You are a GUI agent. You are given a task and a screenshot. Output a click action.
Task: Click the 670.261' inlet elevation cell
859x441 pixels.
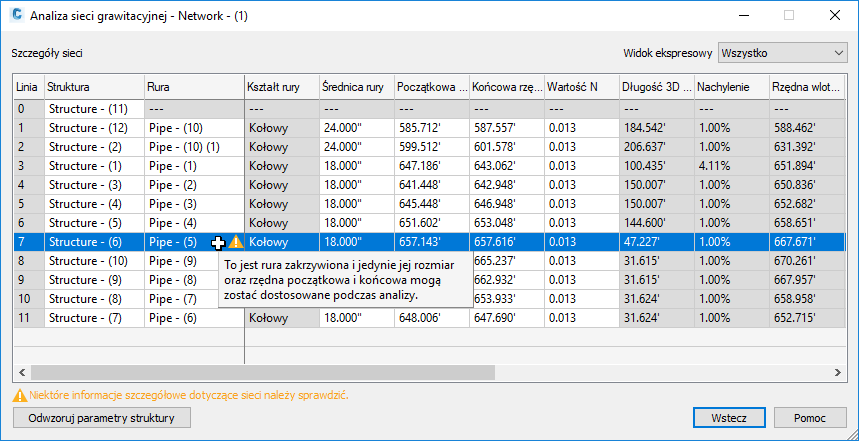[807, 261]
